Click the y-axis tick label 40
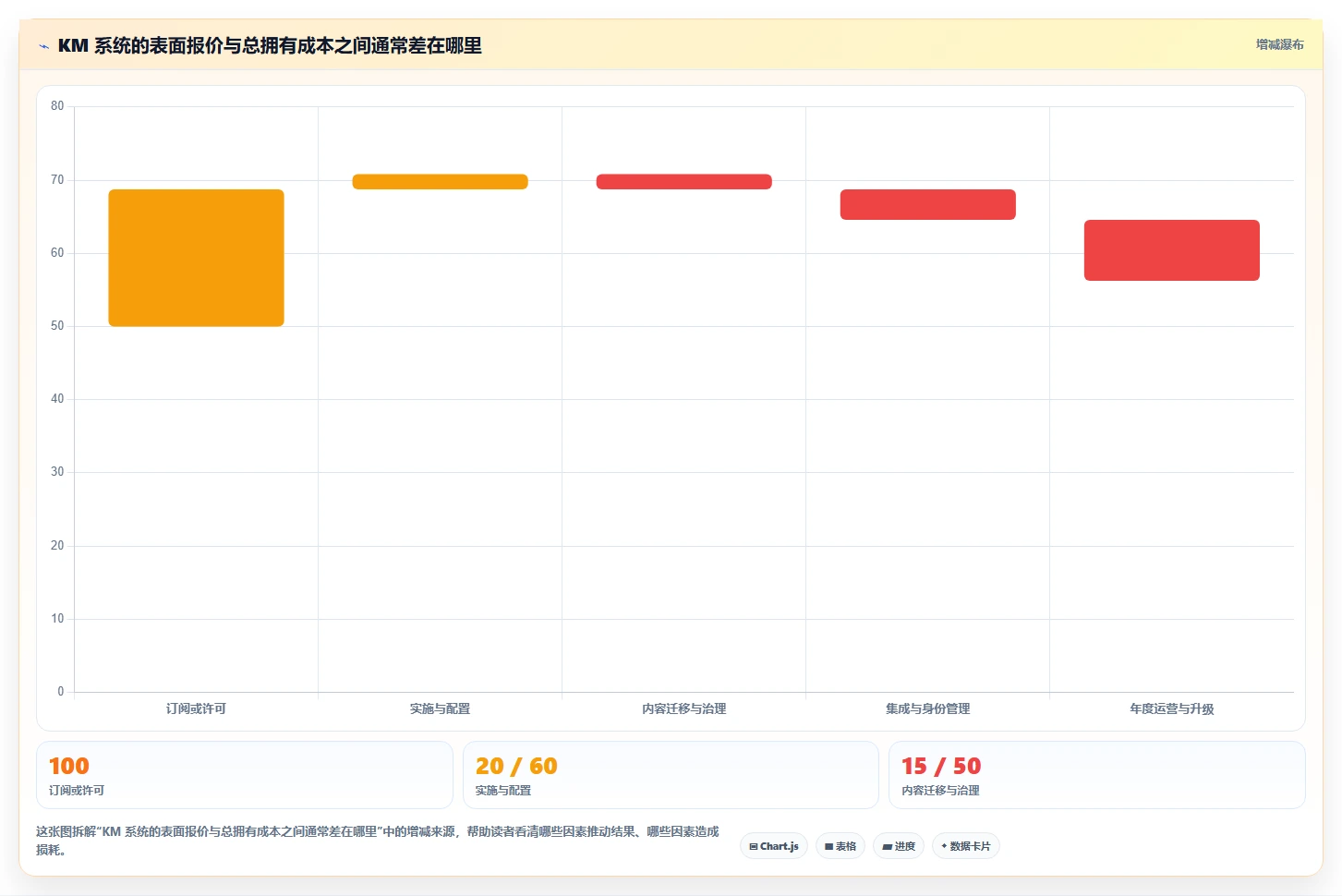The height and width of the screenshot is (896, 1342). [57, 399]
